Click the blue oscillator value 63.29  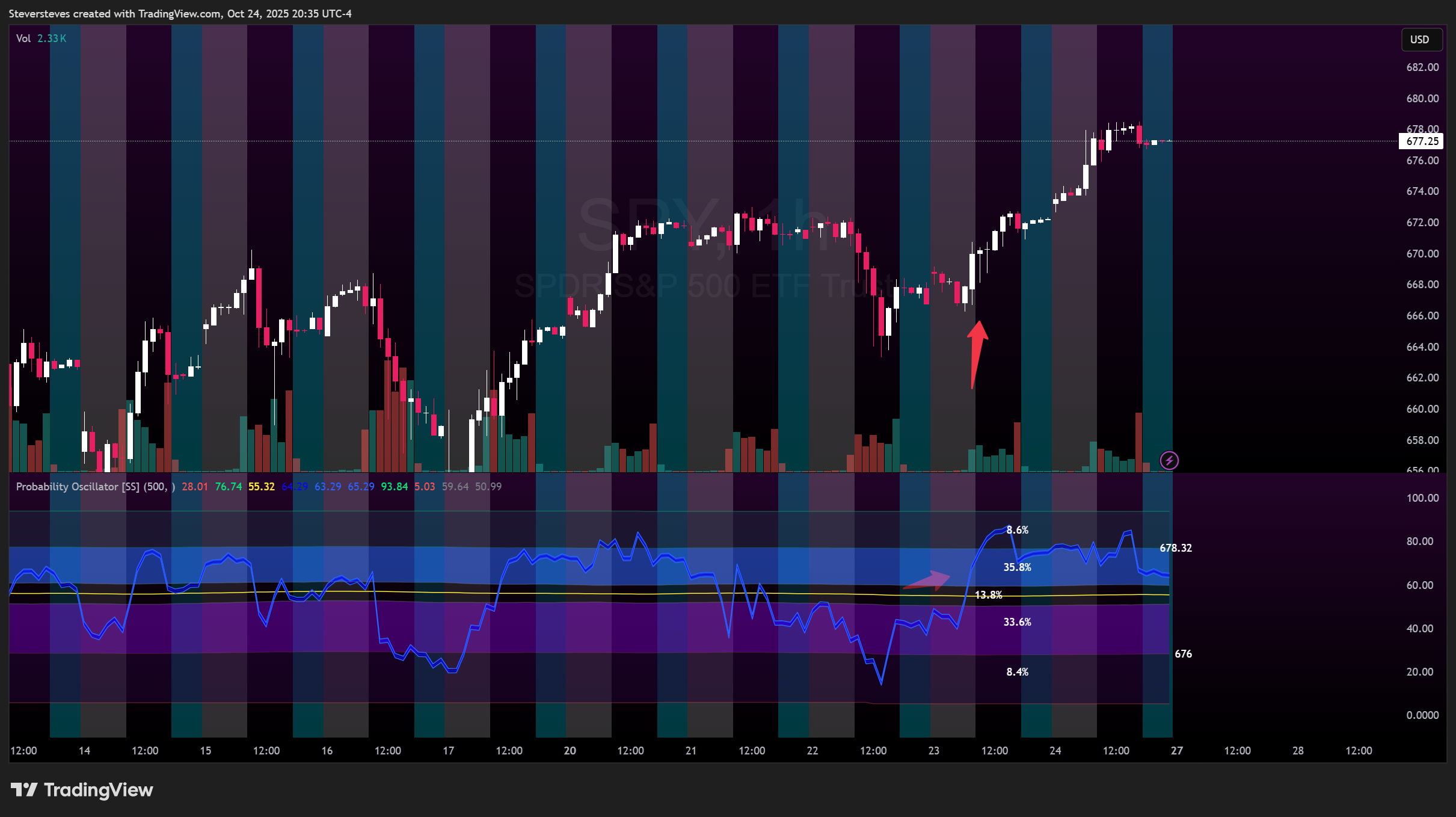tap(328, 487)
